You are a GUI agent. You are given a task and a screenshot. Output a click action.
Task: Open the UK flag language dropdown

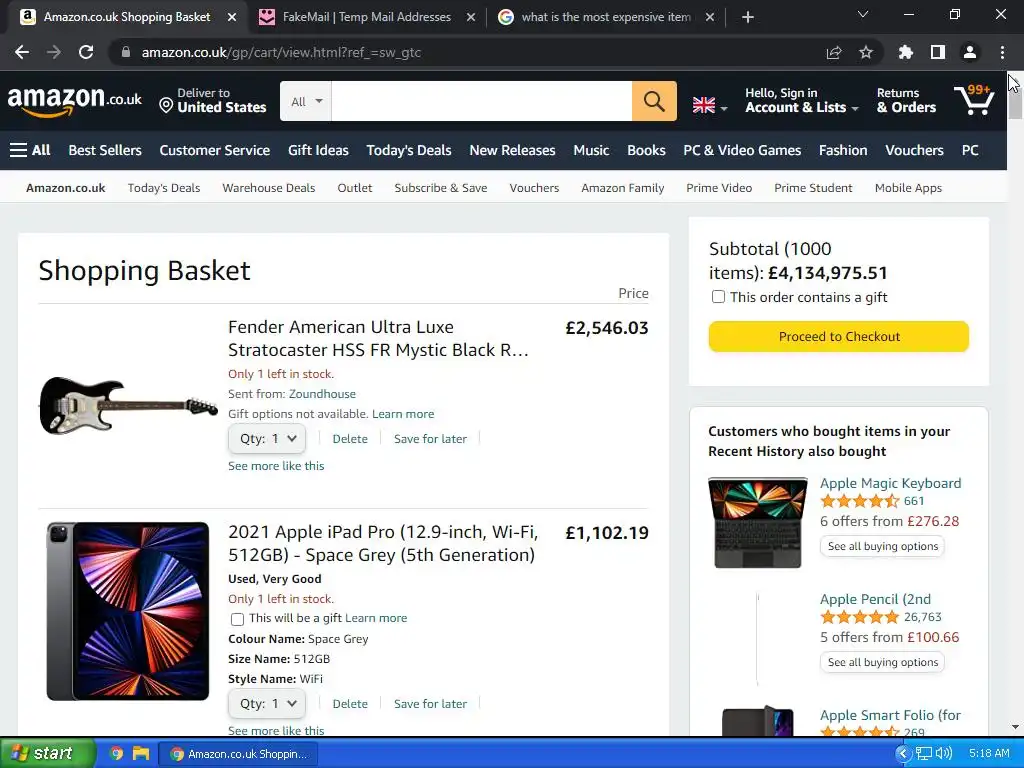[709, 104]
